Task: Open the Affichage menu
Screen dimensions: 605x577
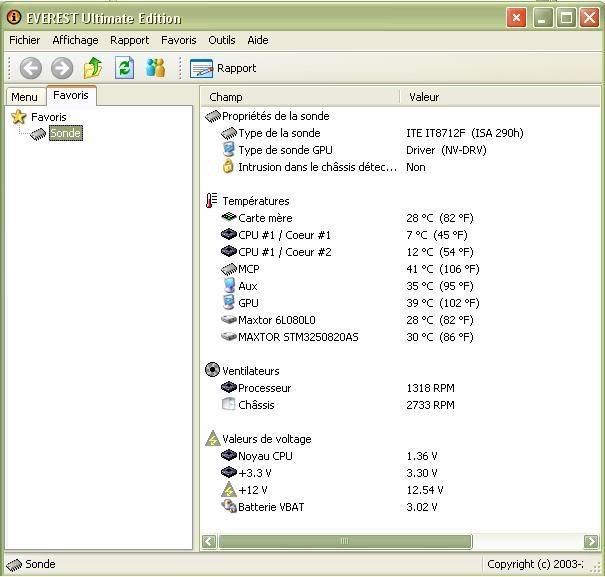Action: coord(75,40)
